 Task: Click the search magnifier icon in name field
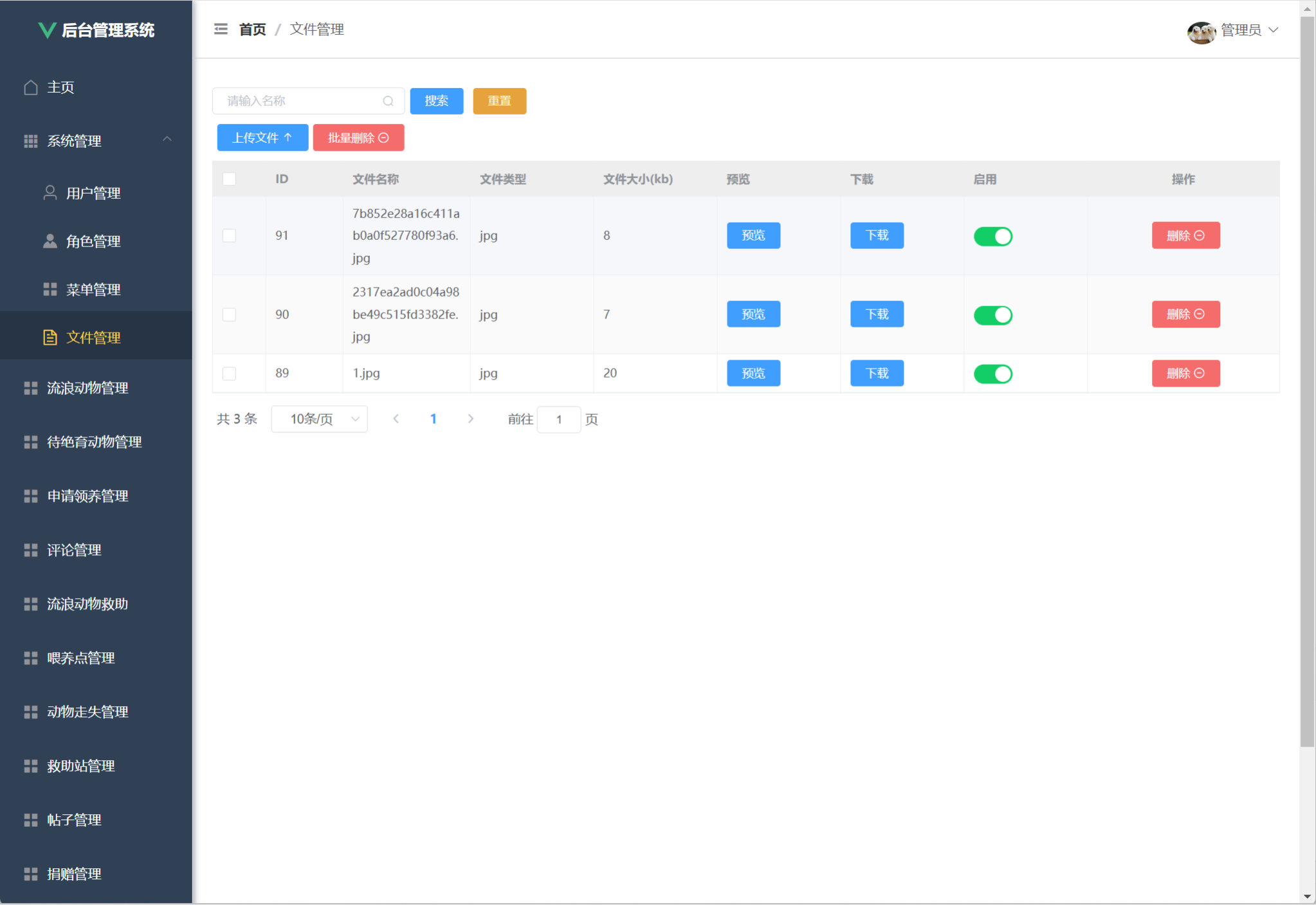tap(388, 101)
